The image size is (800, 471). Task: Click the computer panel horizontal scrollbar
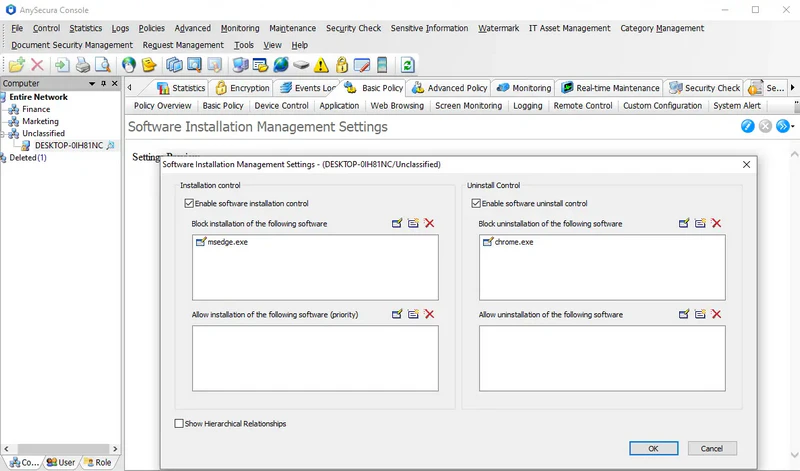pos(61,449)
